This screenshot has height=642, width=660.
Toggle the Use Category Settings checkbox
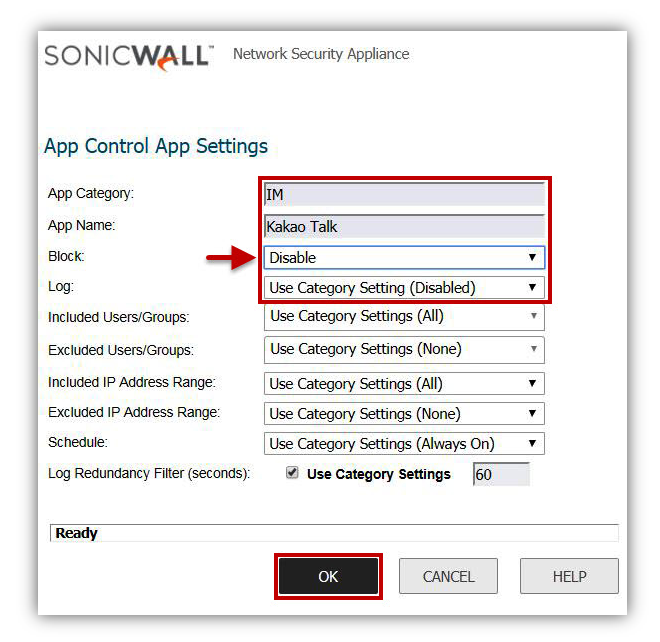point(293,473)
